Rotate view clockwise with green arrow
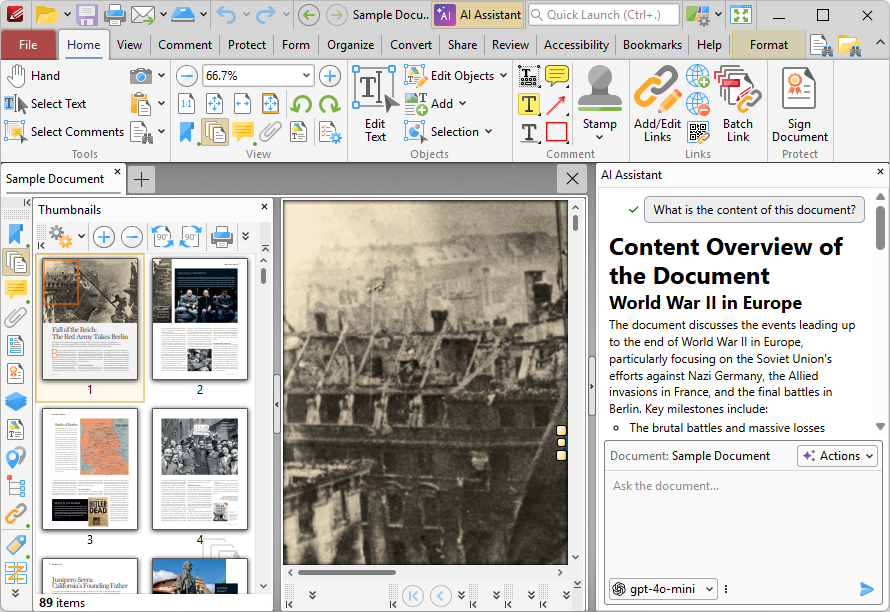 pos(329,104)
